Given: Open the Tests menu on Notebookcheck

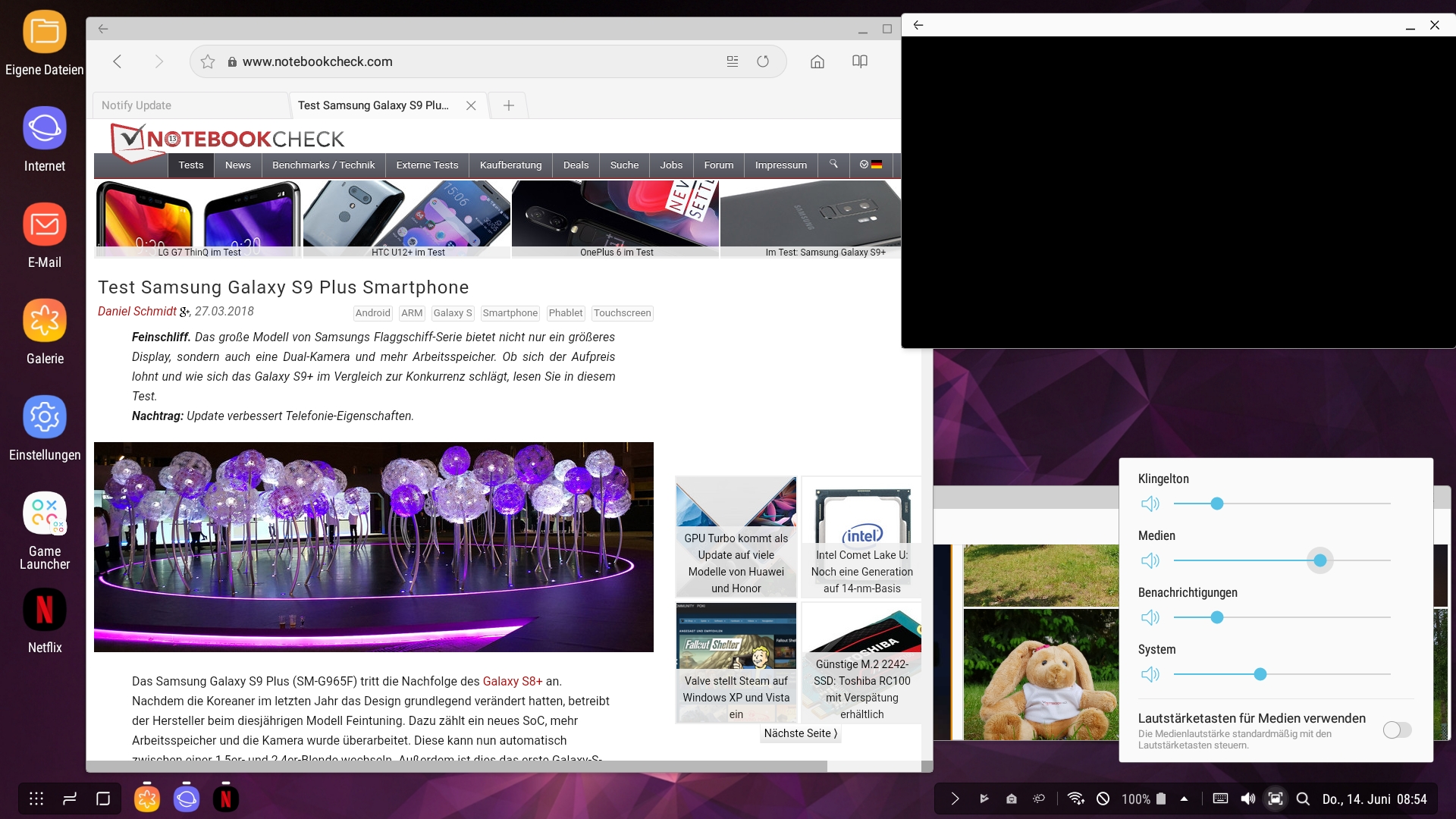Looking at the screenshot, I should (x=191, y=165).
